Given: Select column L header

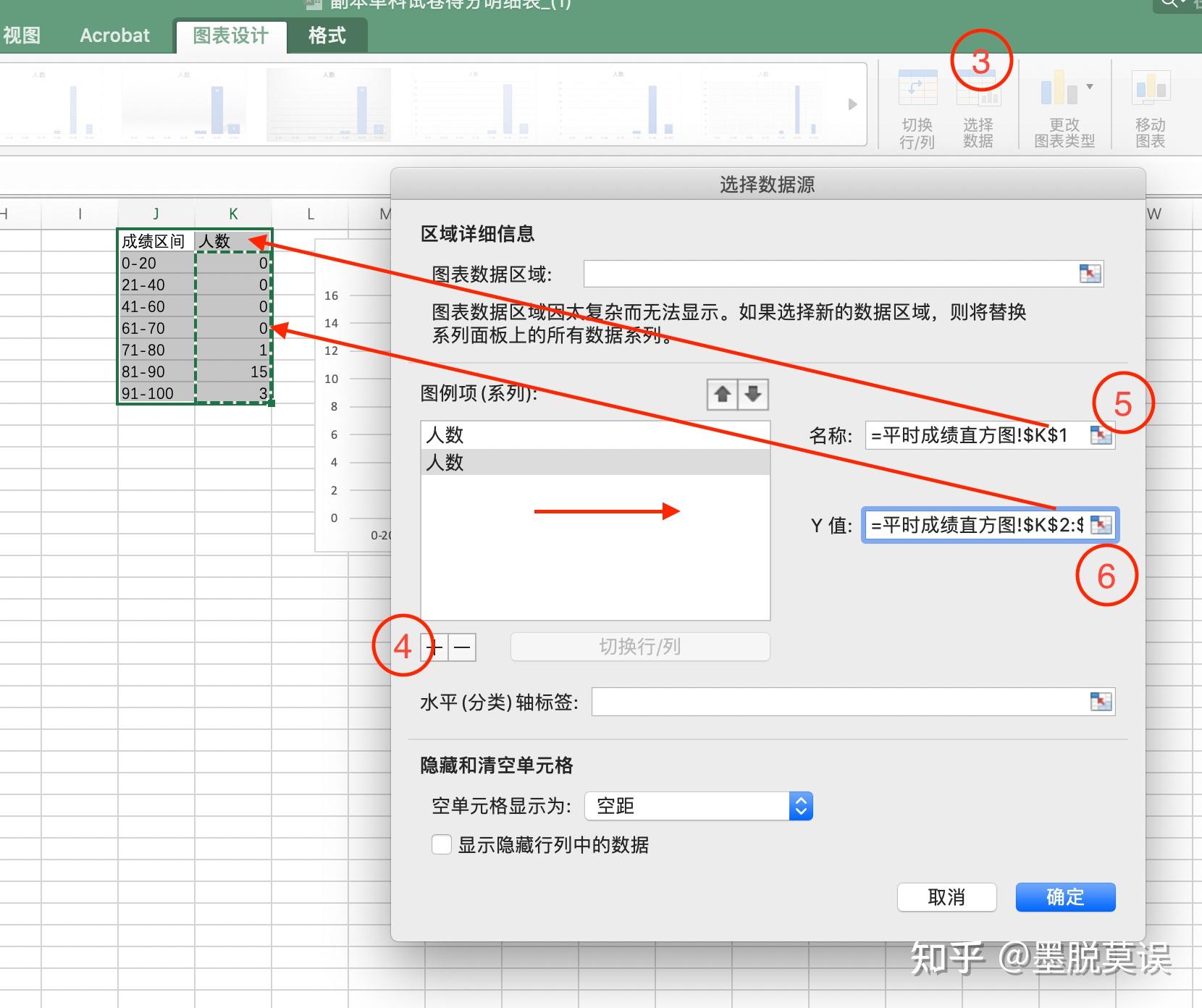Looking at the screenshot, I should pyautogui.click(x=311, y=214).
